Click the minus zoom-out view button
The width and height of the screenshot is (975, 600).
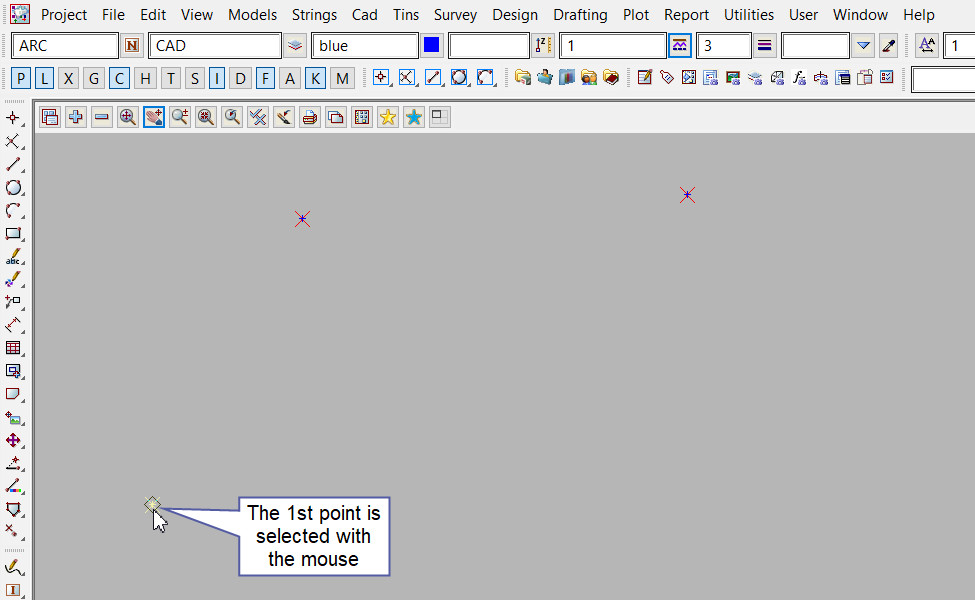[102, 117]
